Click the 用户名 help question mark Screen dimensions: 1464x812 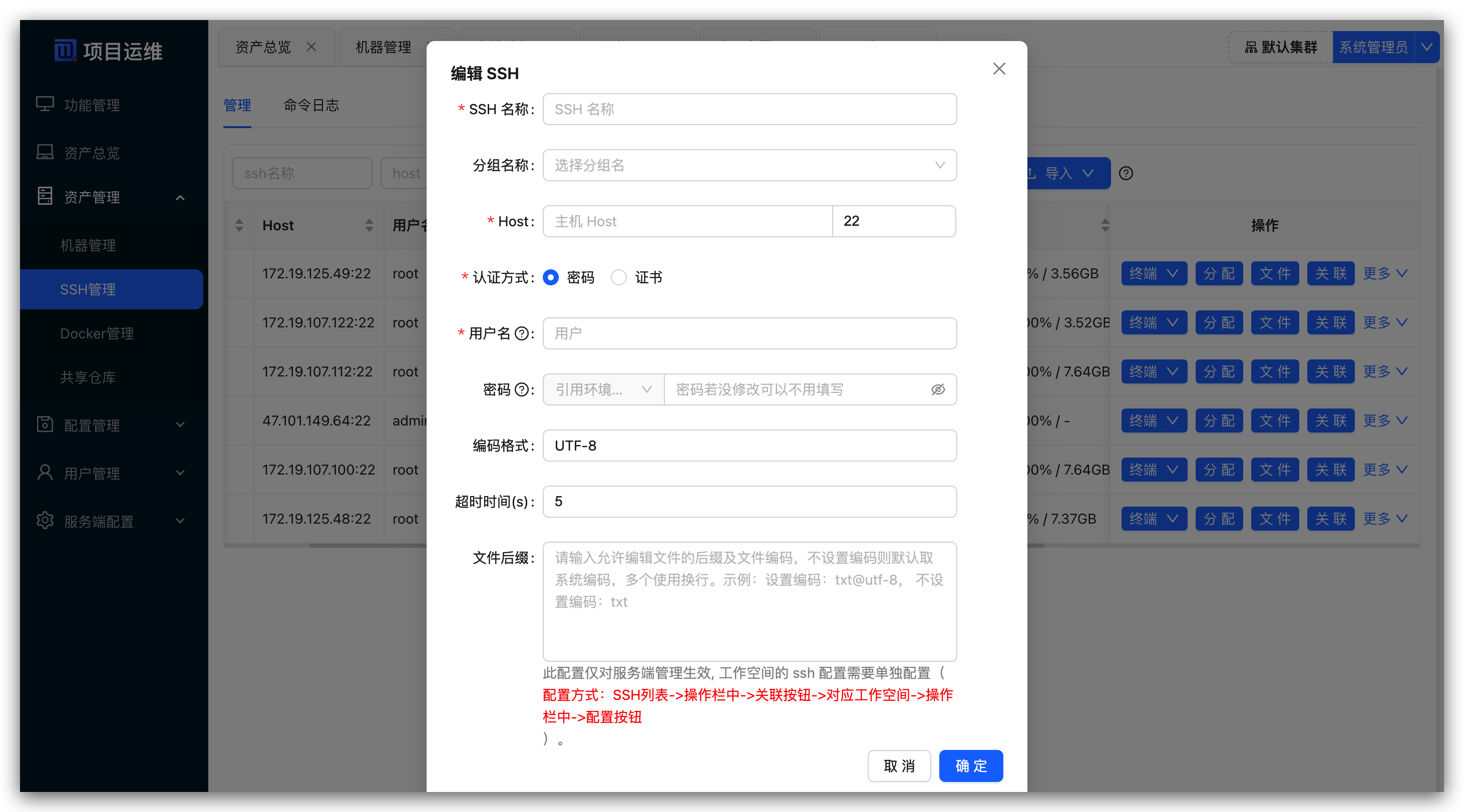(x=522, y=333)
